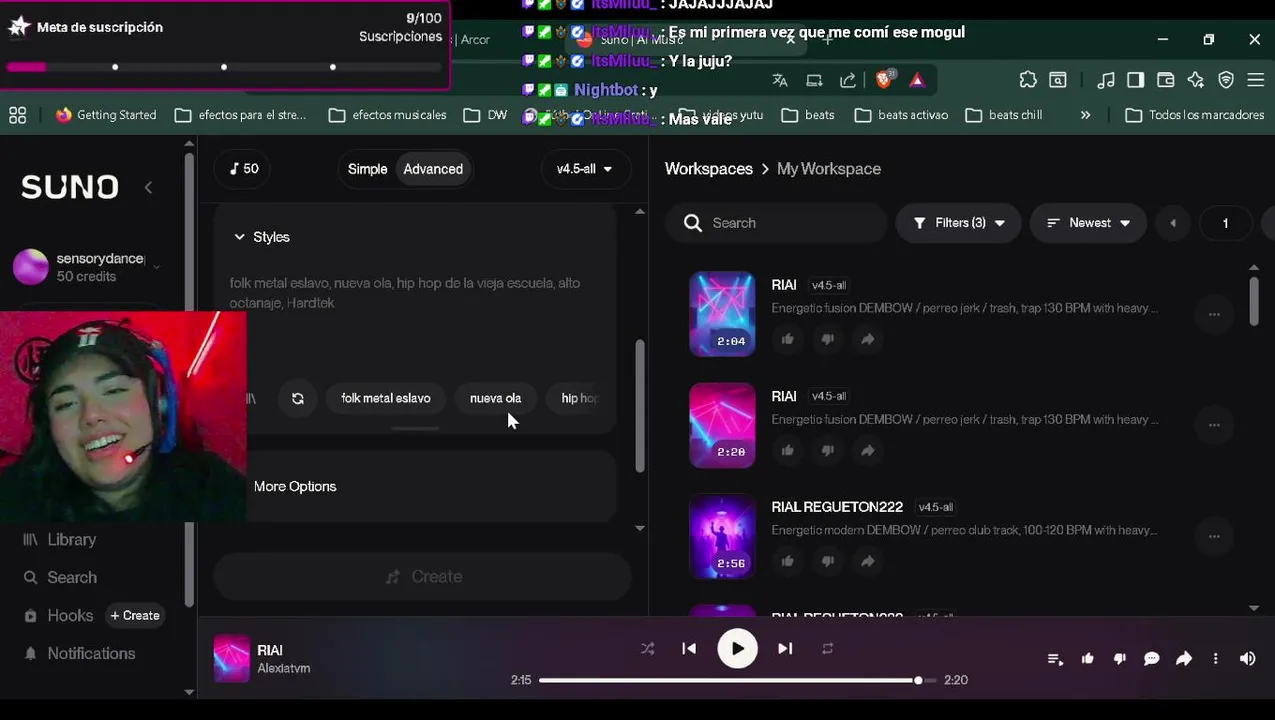Open the Leo AI sparkle icon

click(x=1196, y=80)
